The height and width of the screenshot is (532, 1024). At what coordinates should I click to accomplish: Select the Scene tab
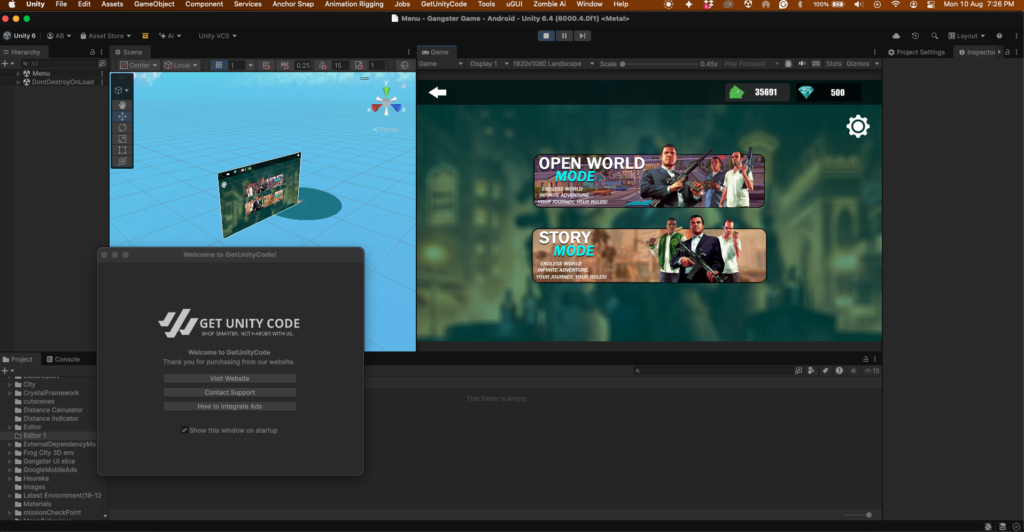129,52
